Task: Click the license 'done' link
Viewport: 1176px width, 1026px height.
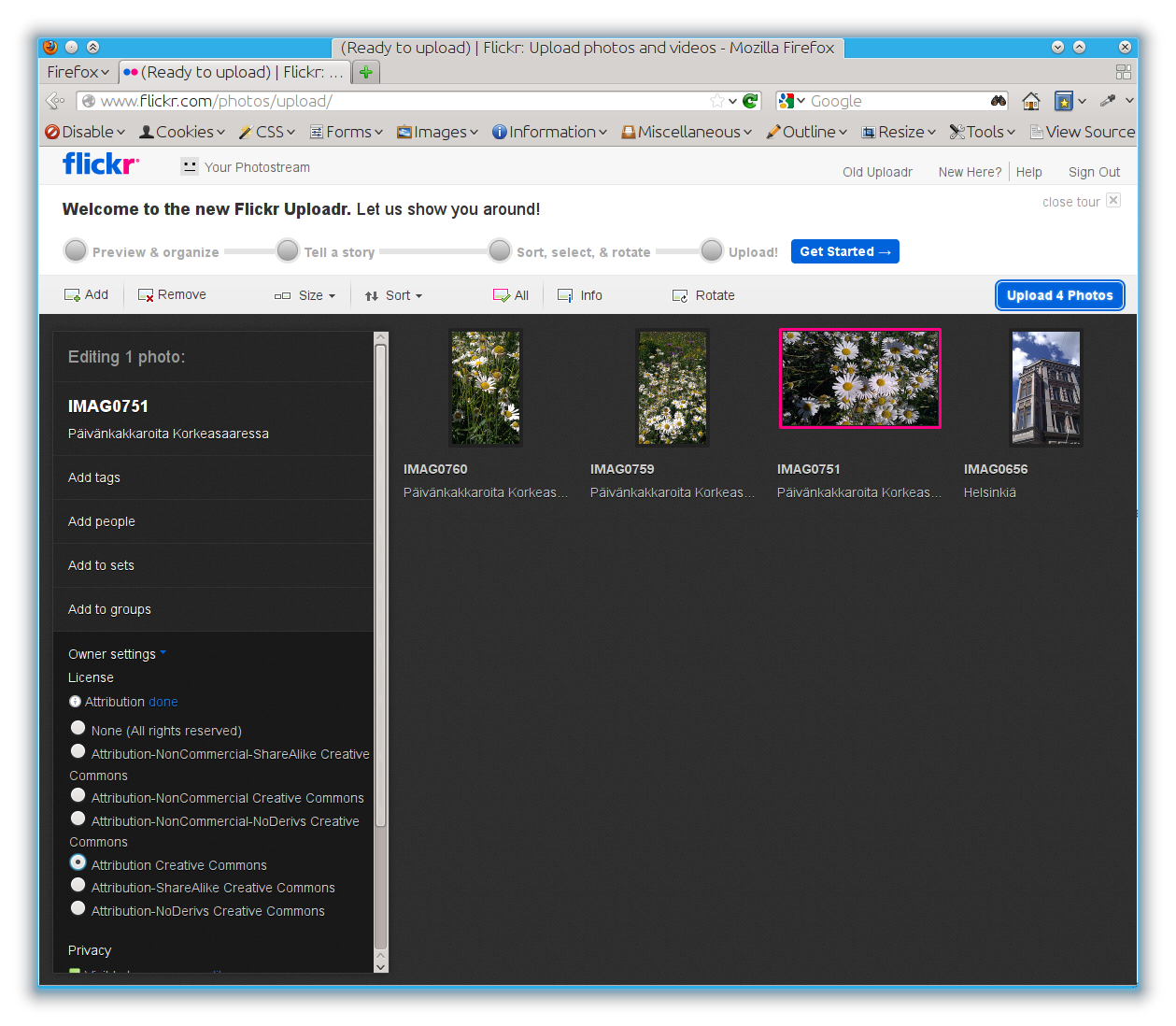Action: coord(163,702)
